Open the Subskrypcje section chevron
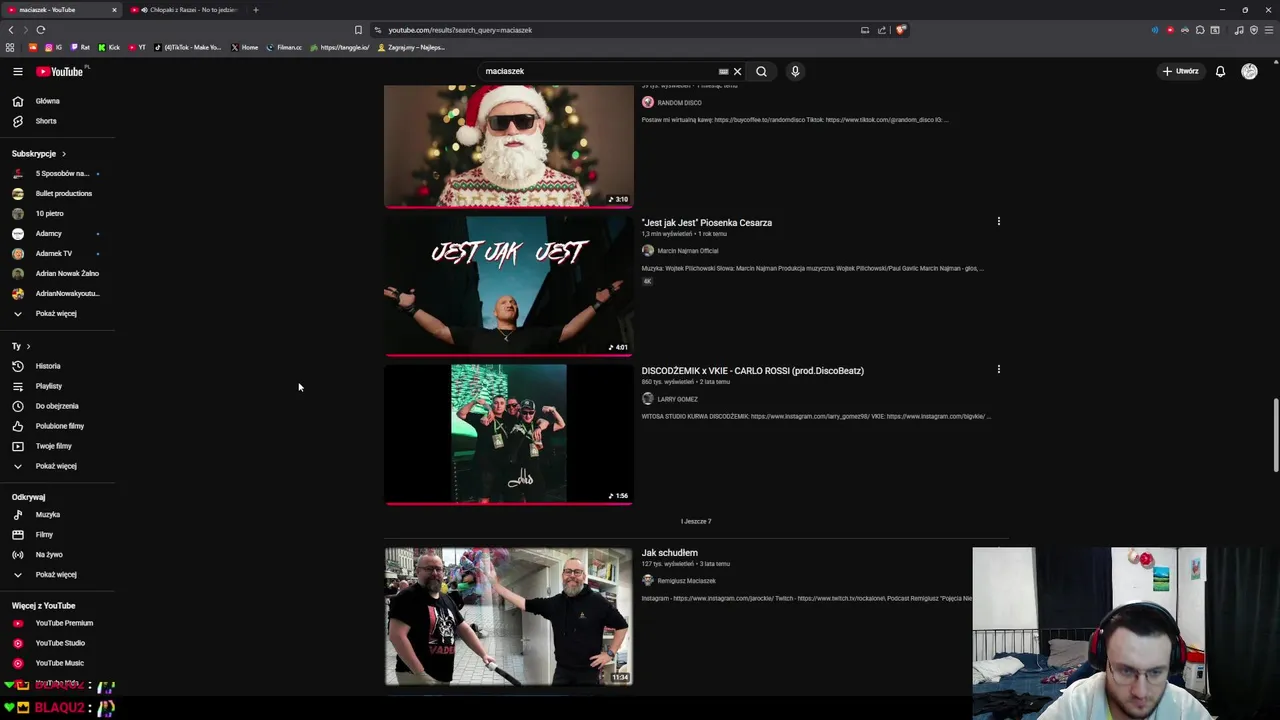 63,154
